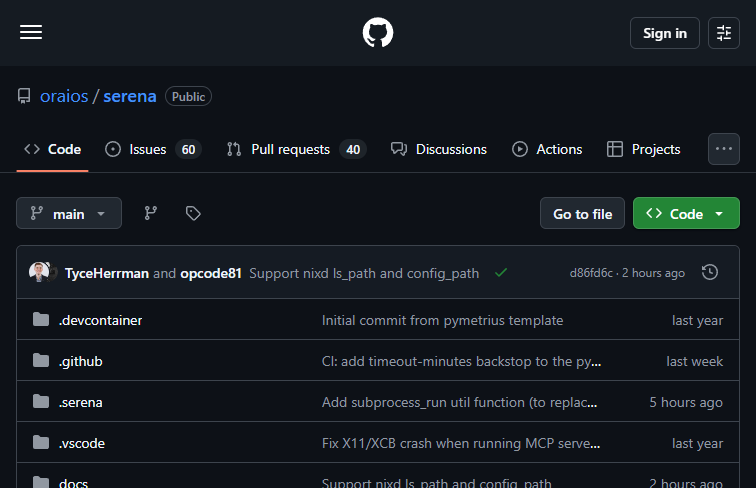Switch to the Projects tab

pos(643,149)
